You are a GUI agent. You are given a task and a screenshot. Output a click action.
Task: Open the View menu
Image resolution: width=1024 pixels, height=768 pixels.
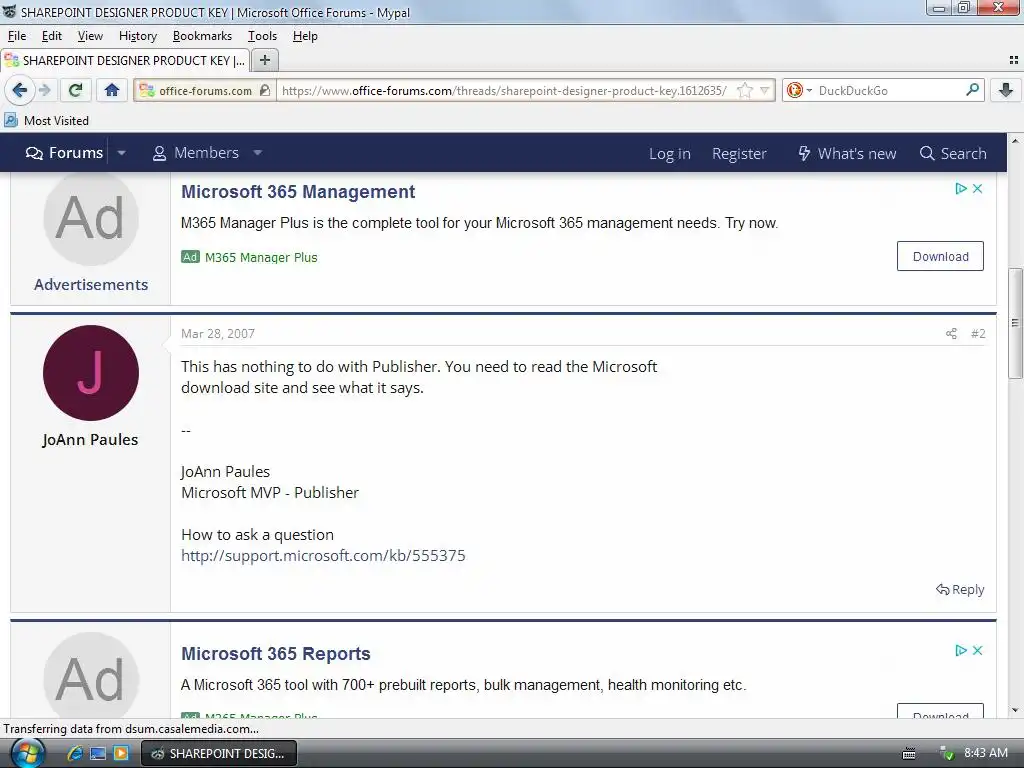(90, 36)
